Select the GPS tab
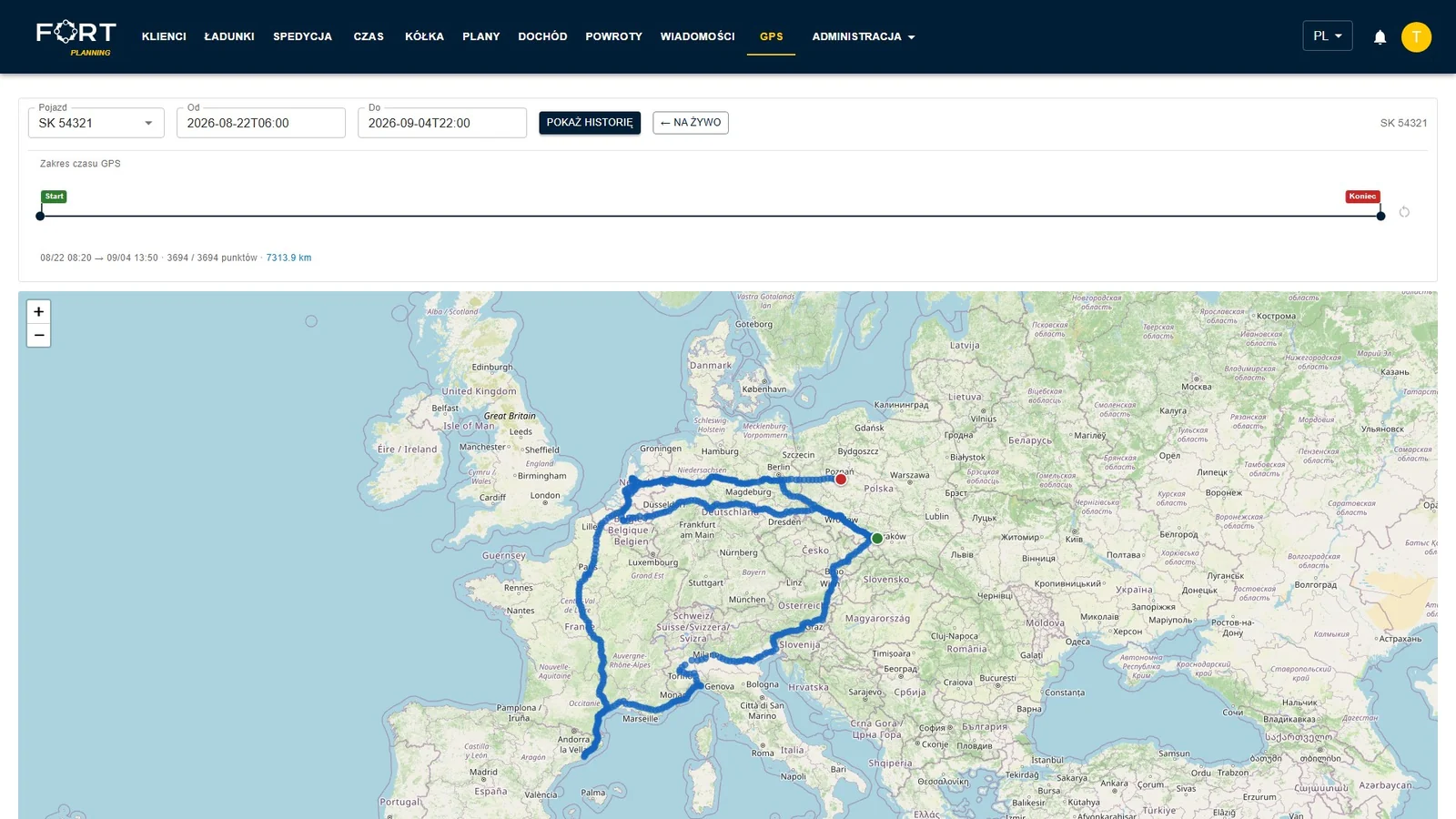 coord(772,36)
